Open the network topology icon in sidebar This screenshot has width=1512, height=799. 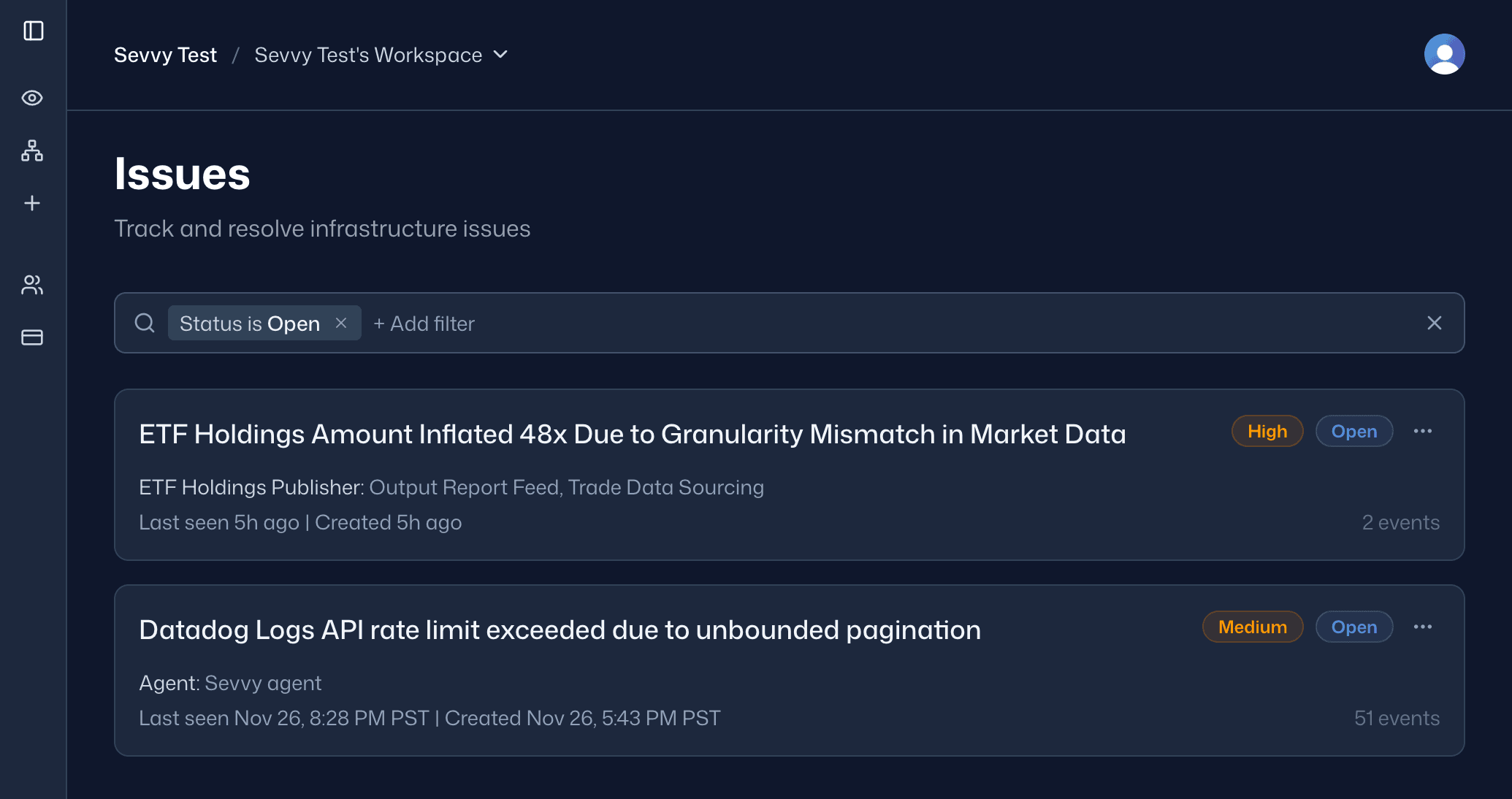point(32,150)
